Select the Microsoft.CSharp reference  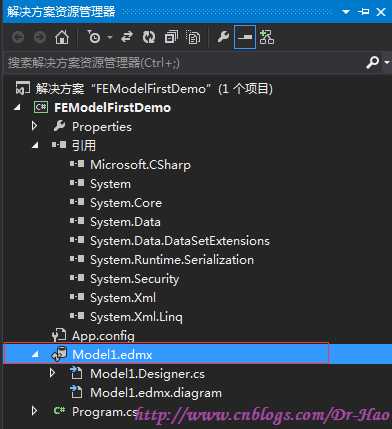(140, 165)
